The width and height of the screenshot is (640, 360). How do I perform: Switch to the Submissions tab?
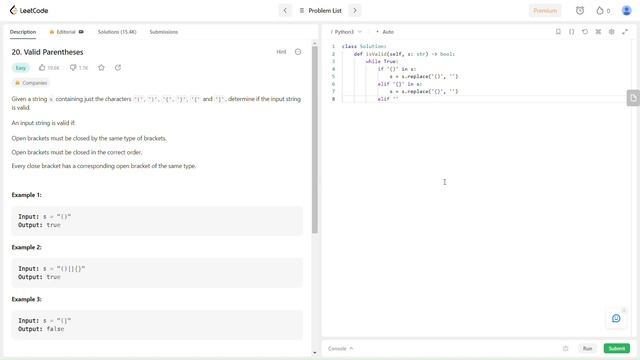point(164,32)
